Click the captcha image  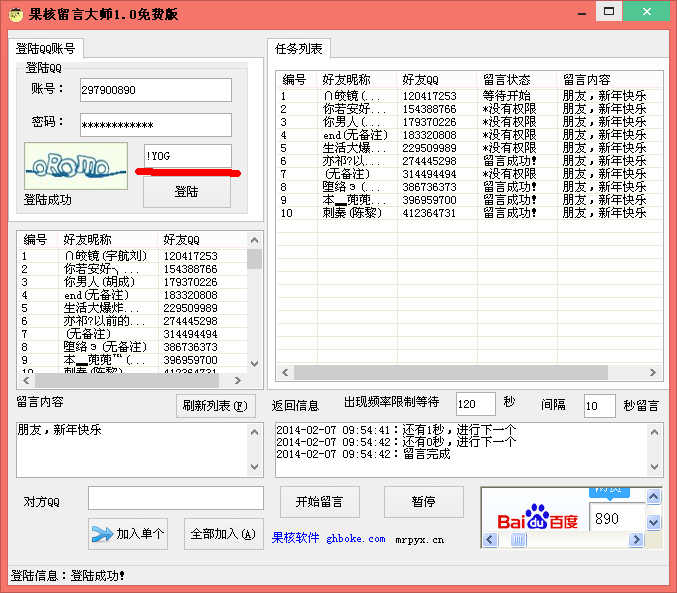76,166
